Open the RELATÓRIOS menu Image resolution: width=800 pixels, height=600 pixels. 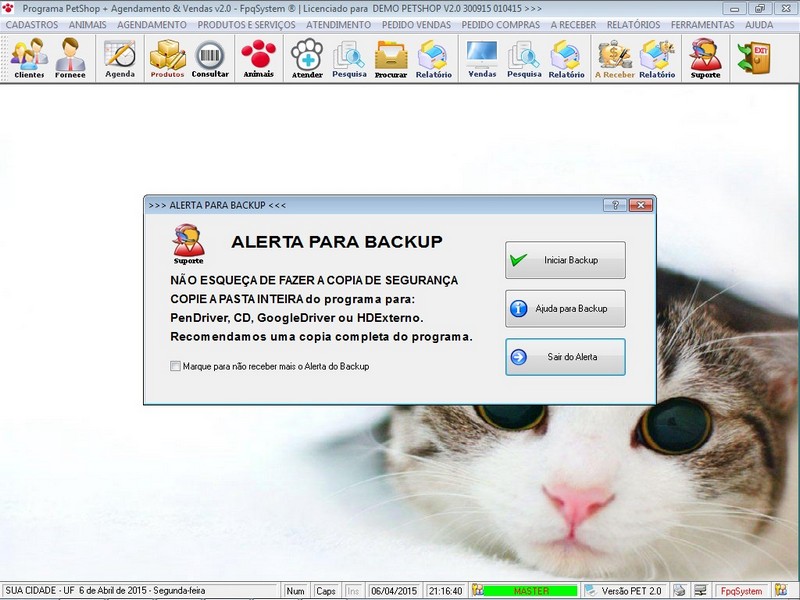click(633, 24)
